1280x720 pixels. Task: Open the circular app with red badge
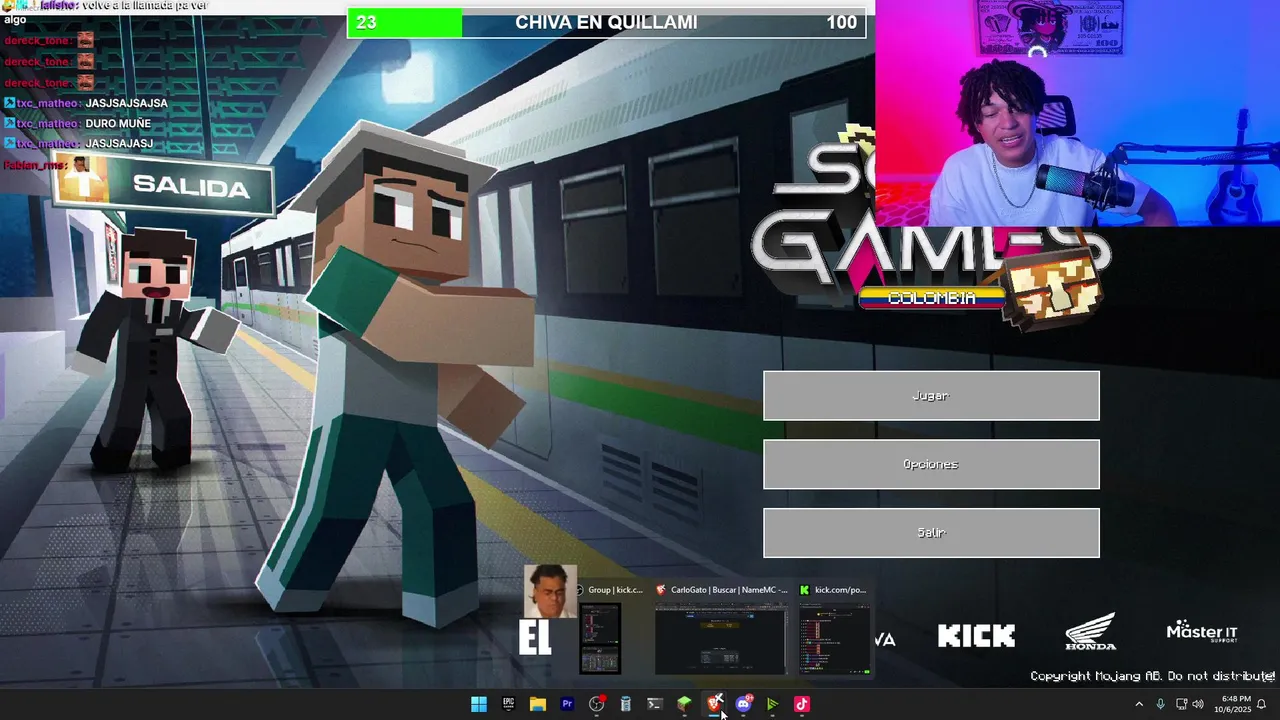(x=596, y=704)
